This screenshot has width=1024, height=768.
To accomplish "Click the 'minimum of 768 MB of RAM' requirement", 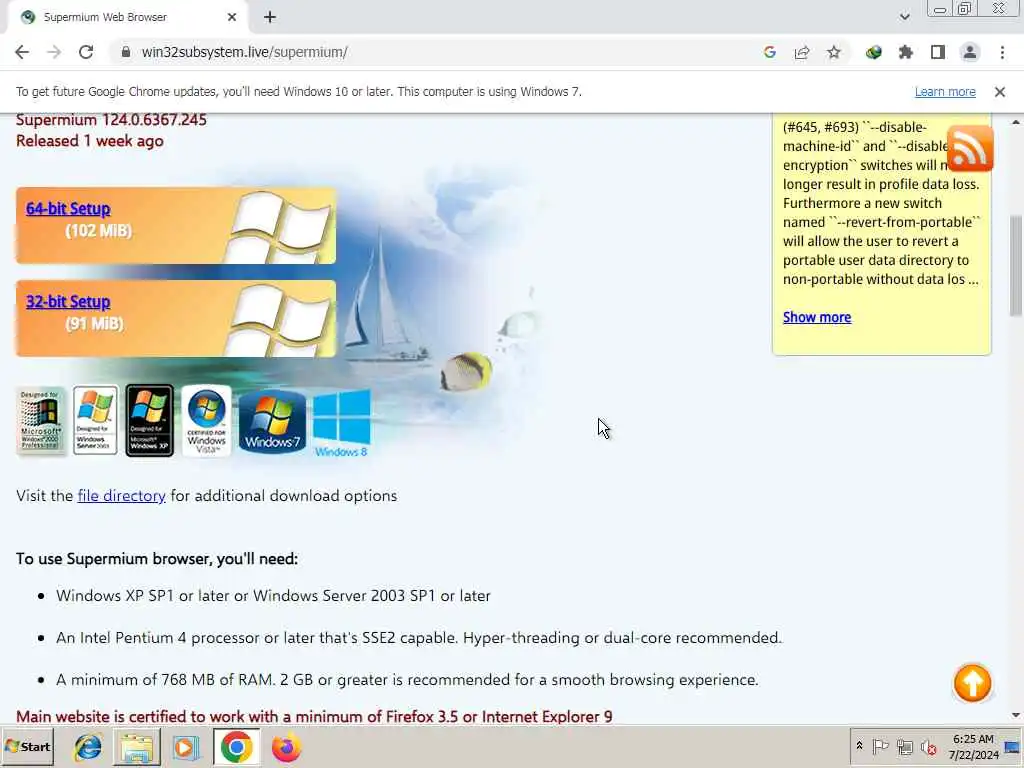I will pyautogui.click(x=407, y=680).
